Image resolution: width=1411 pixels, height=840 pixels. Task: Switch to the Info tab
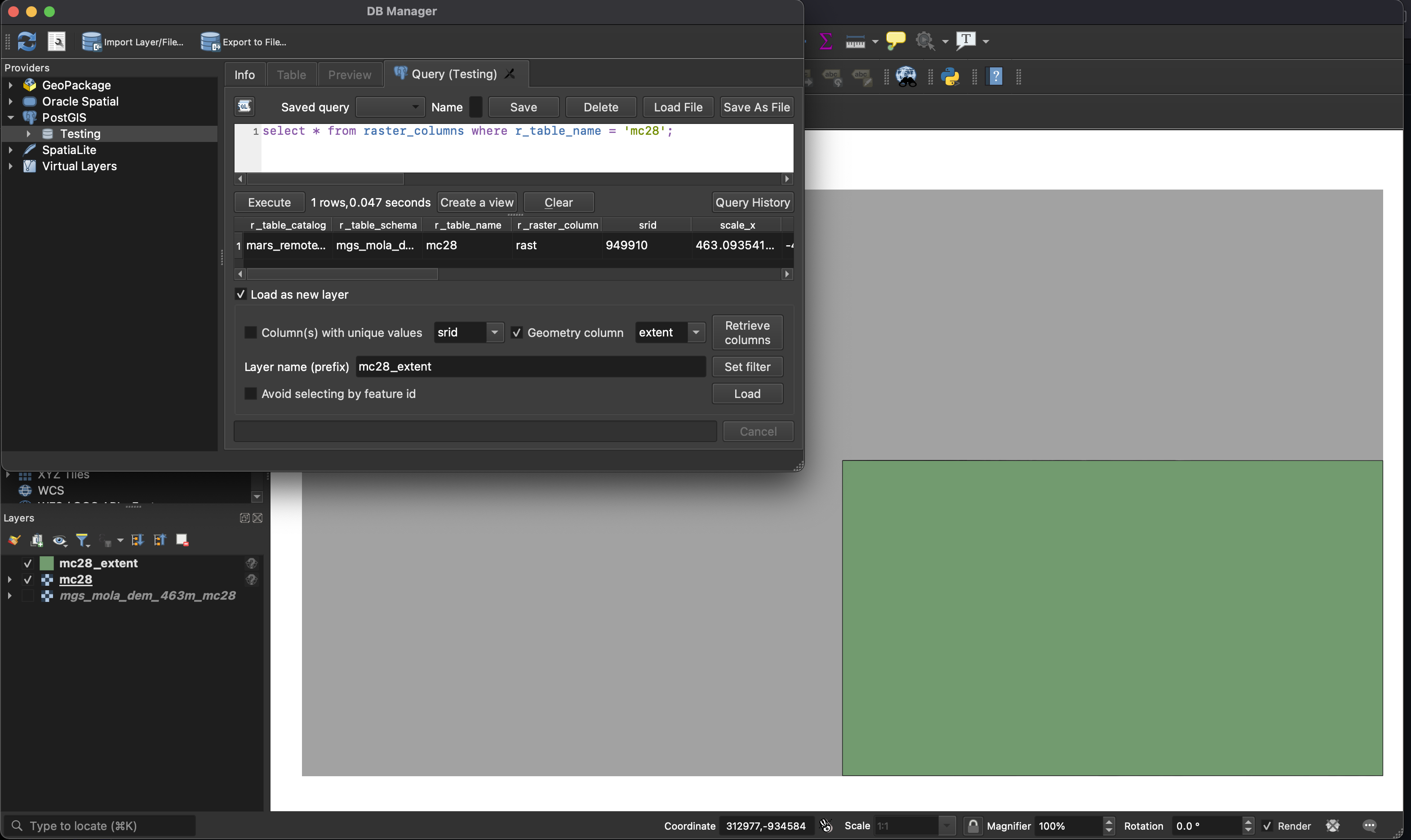244,75
